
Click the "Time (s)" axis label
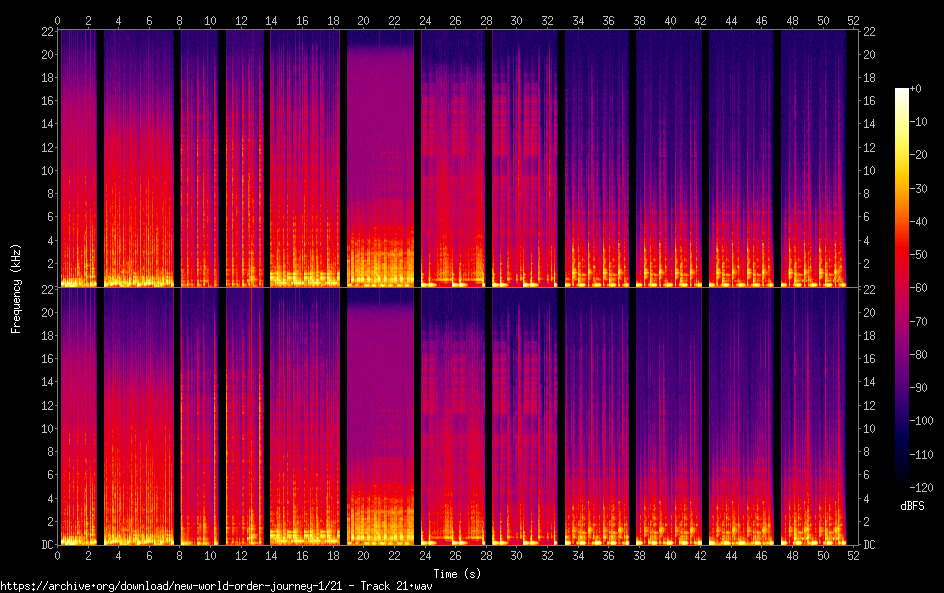coord(456,573)
